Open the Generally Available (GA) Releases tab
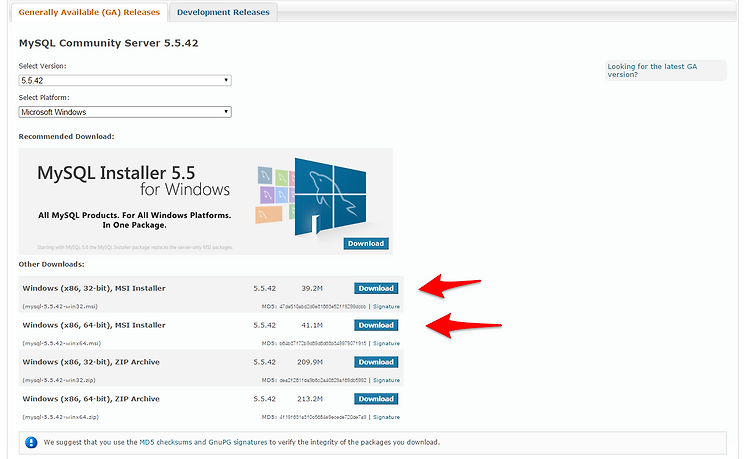This screenshot has height=459, width=750. click(x=89, y=12)
